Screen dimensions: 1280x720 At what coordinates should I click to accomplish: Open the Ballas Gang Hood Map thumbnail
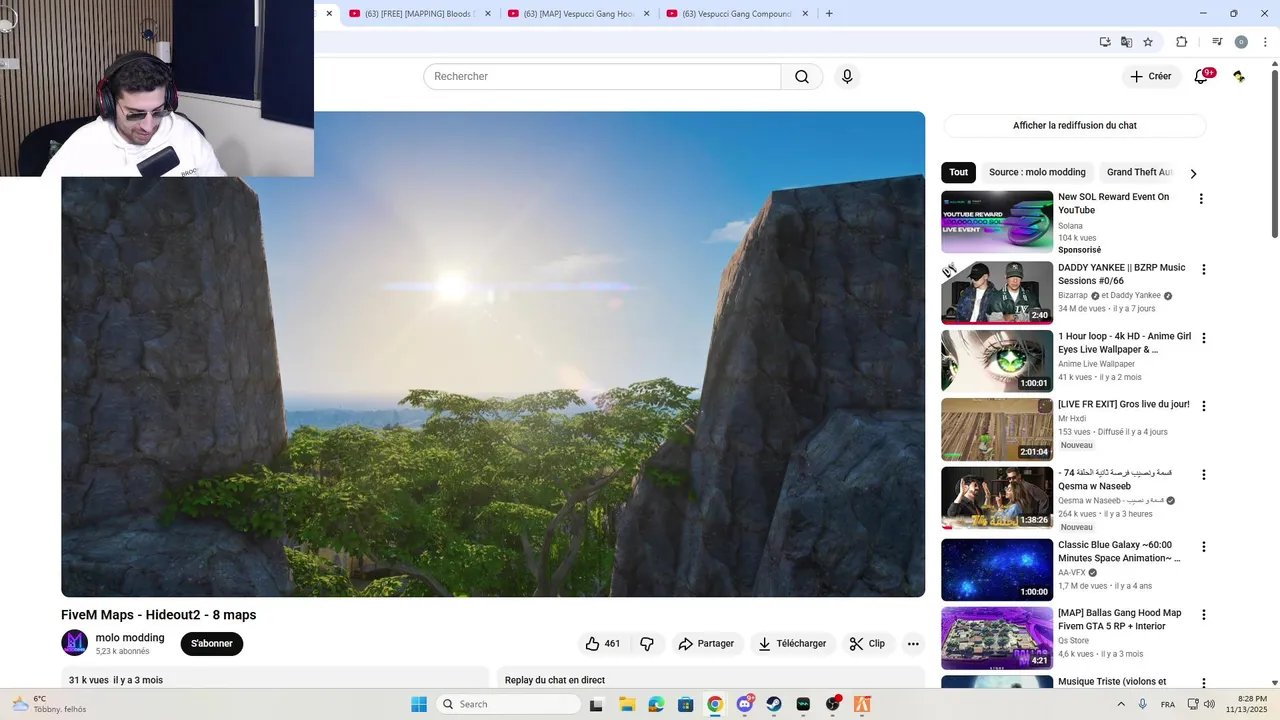pyautogui.click(x=997, y=638)
